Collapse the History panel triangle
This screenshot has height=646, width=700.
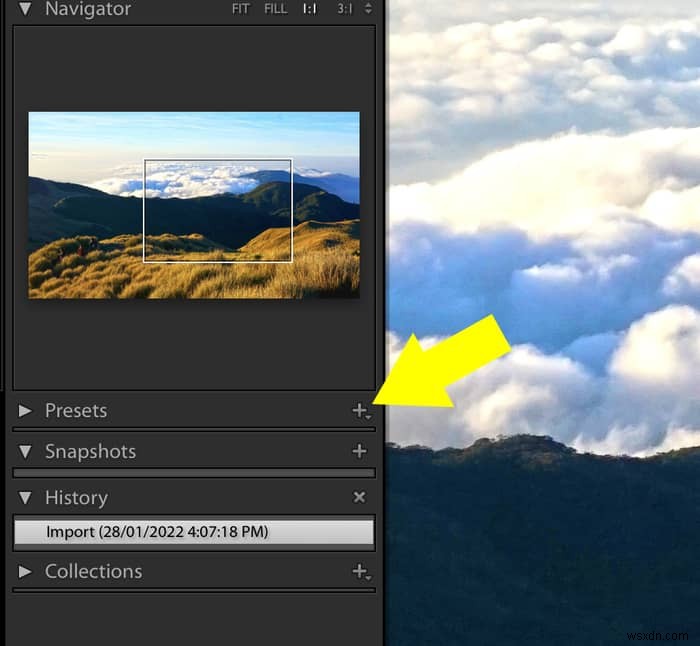pos(25,497)
